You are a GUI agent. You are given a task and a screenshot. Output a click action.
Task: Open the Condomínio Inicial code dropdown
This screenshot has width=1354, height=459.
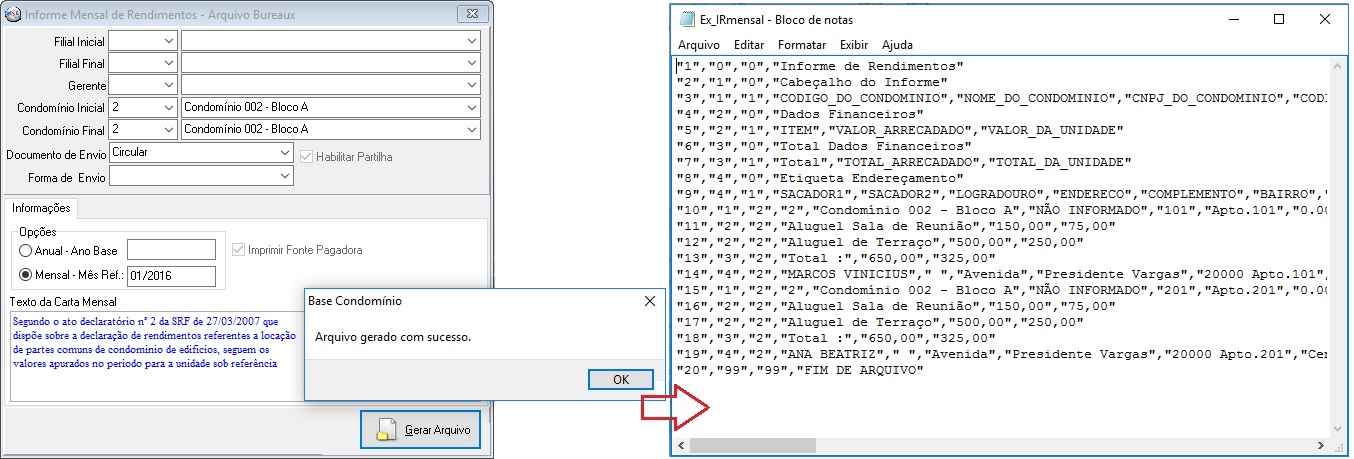(x=168, y=107)
